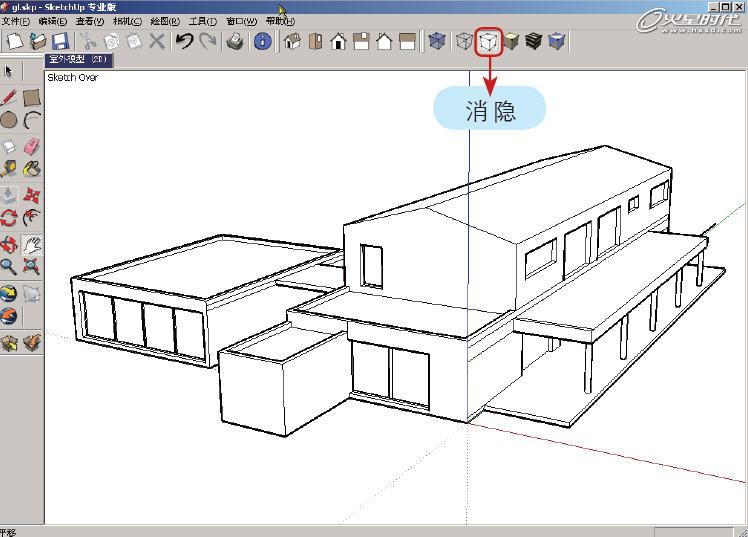Click the floppy disk Save icon

(x=60, y=41)
